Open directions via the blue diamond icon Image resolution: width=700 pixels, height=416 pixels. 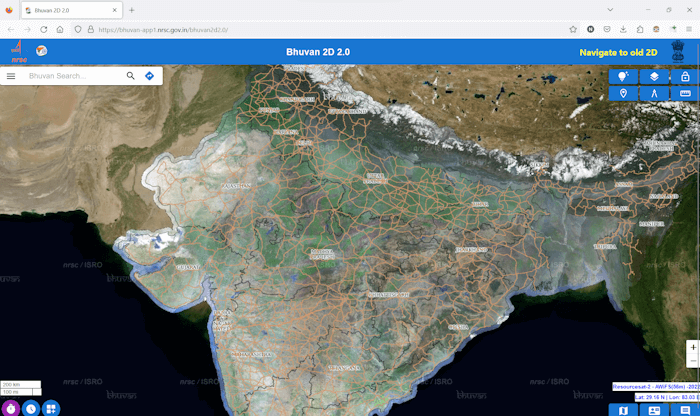[150, 76]
